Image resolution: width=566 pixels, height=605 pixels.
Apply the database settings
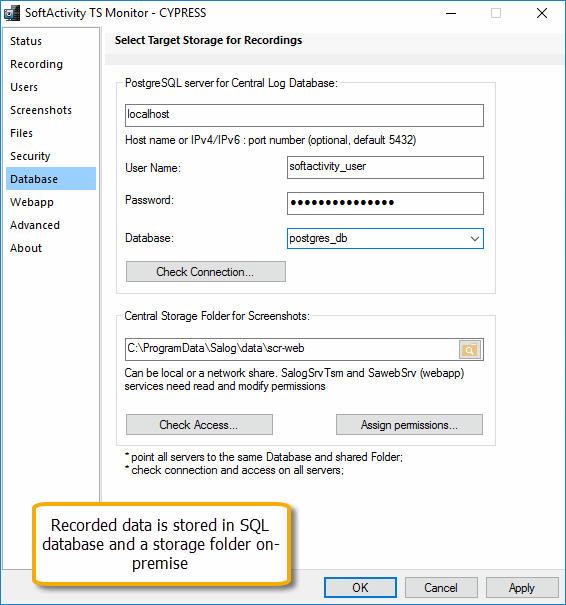(522, 588)
